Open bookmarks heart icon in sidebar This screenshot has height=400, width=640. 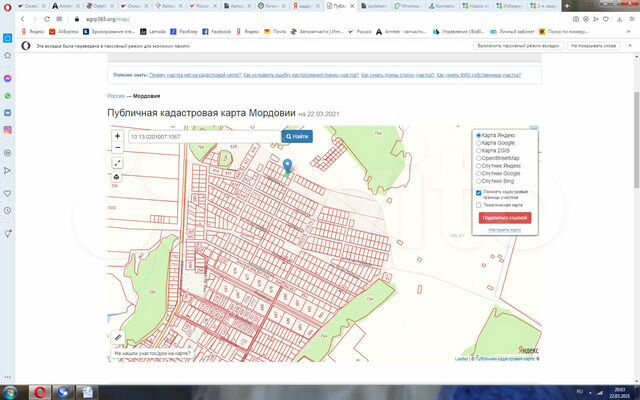coord(7,193)
